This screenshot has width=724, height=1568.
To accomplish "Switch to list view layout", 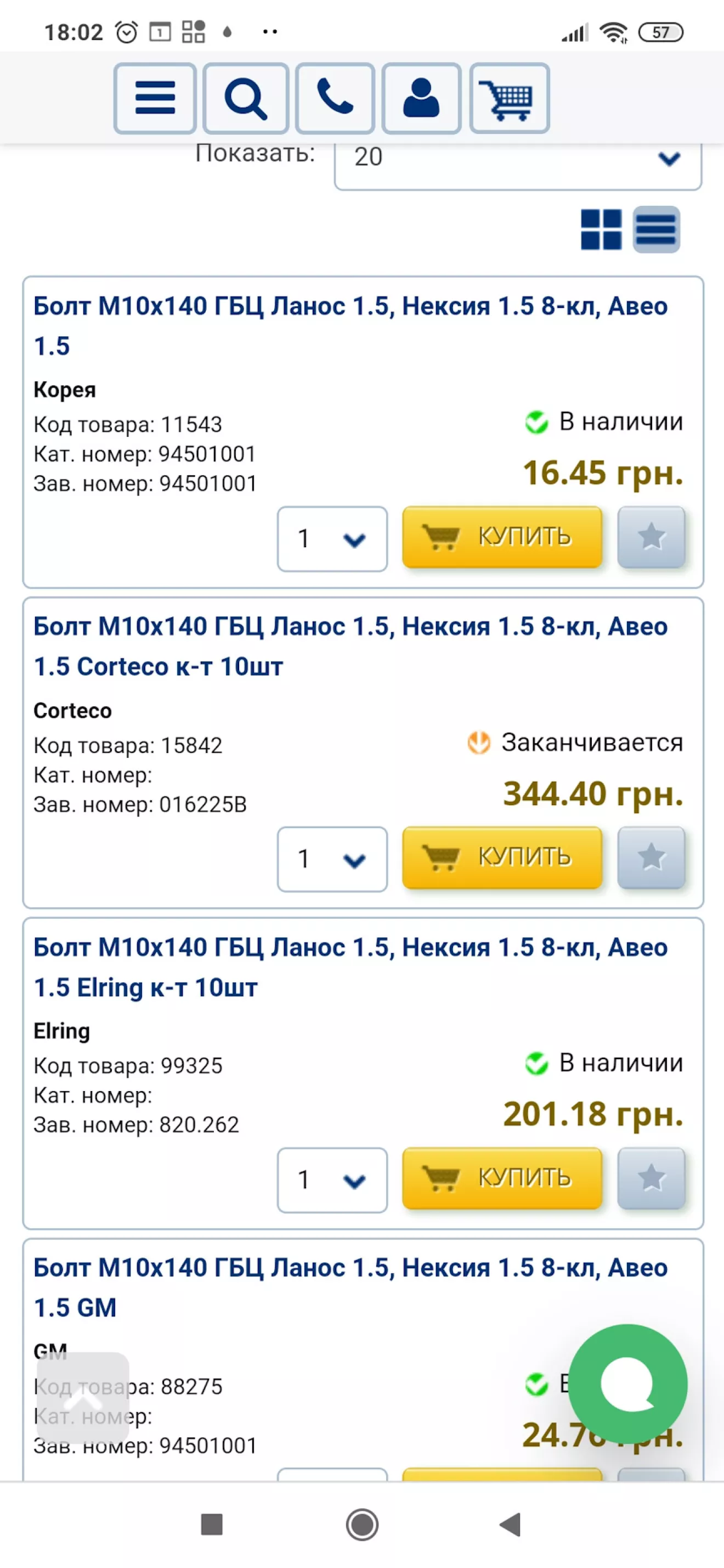I will click(656, 229).
